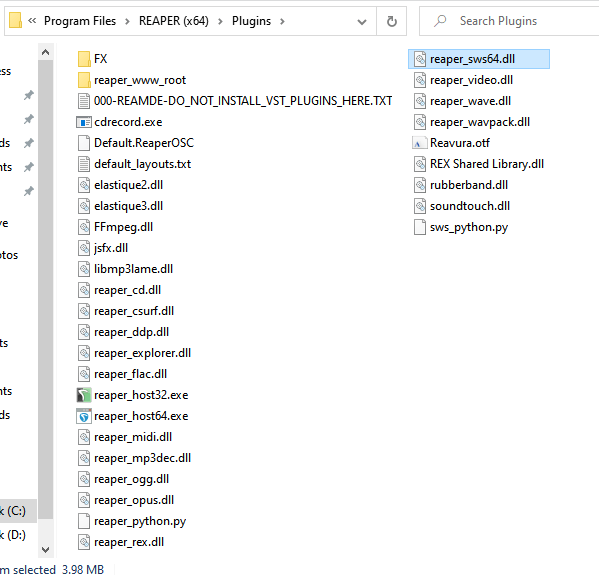Select reaper_ogg.dll file name
The width and height of the screenshot is (599, 580).
pos(131,479)
